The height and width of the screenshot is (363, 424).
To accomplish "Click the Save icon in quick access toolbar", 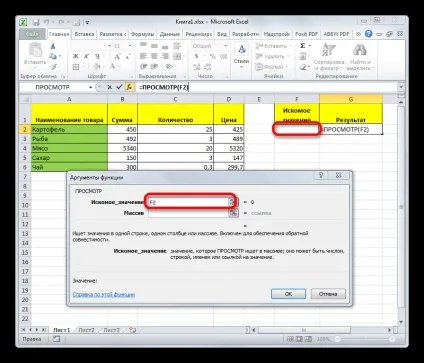I will point(36,22).
